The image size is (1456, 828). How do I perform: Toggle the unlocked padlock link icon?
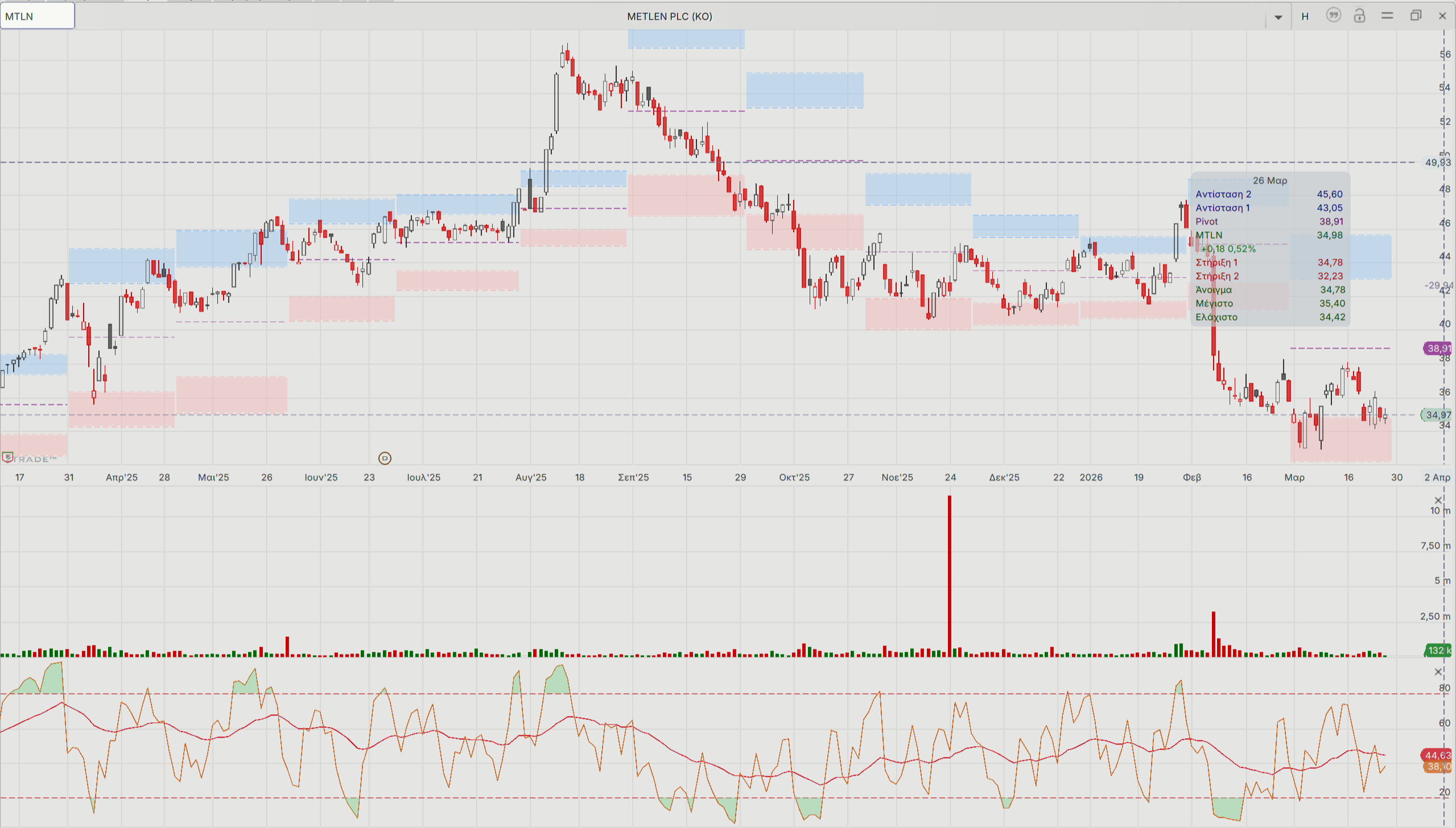pos(1359,15)
